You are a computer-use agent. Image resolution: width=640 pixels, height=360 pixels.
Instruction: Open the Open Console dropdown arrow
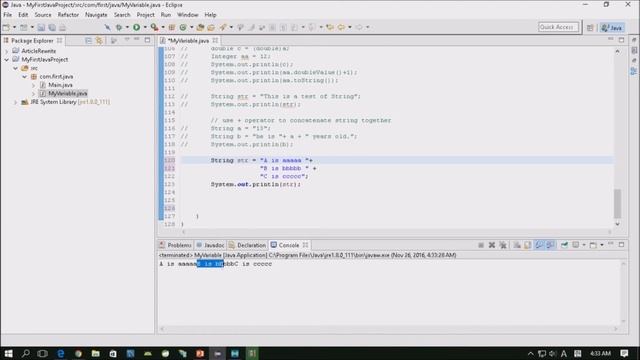[x=602, y=245]
